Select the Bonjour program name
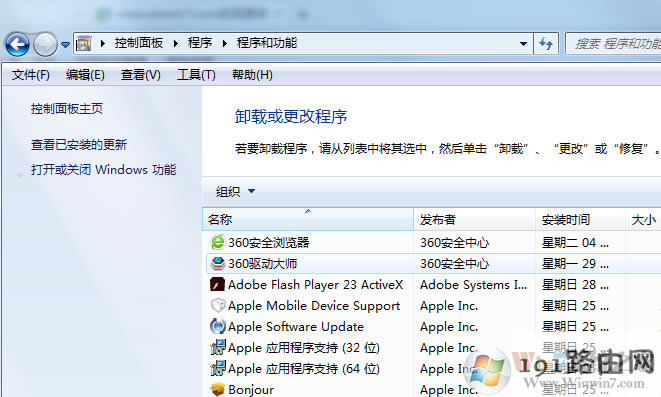 251,390
